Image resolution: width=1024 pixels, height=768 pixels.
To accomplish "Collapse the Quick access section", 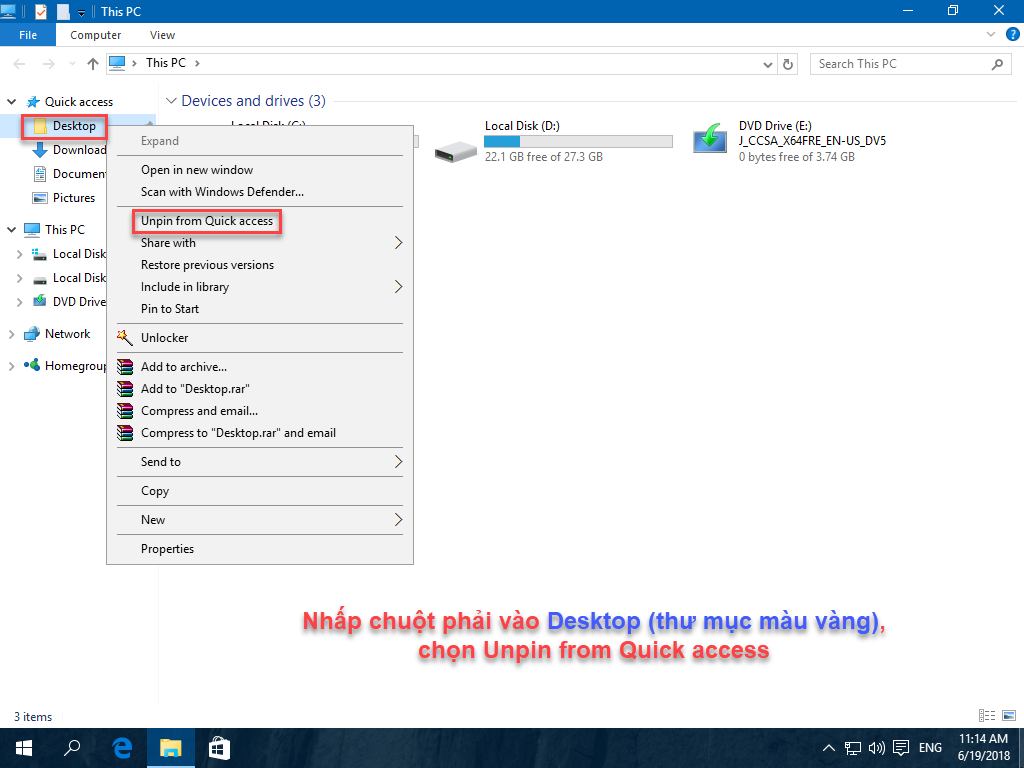I will [x=10, y=101].
